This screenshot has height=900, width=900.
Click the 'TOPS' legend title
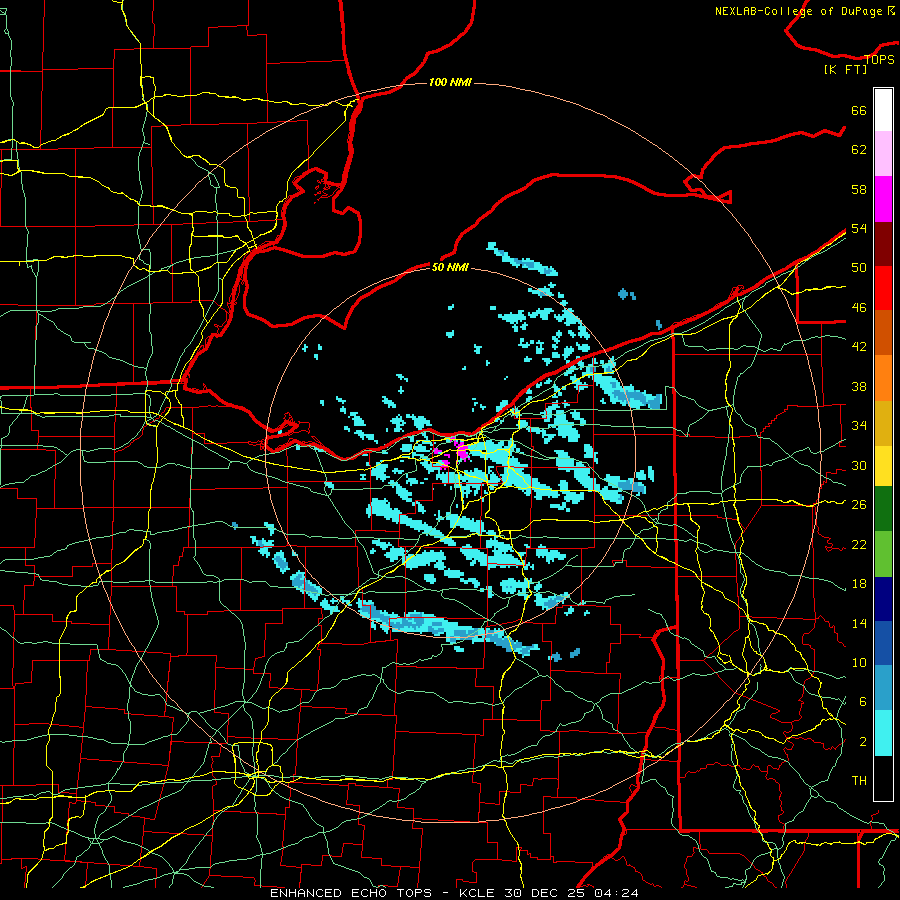coord(879,59)
